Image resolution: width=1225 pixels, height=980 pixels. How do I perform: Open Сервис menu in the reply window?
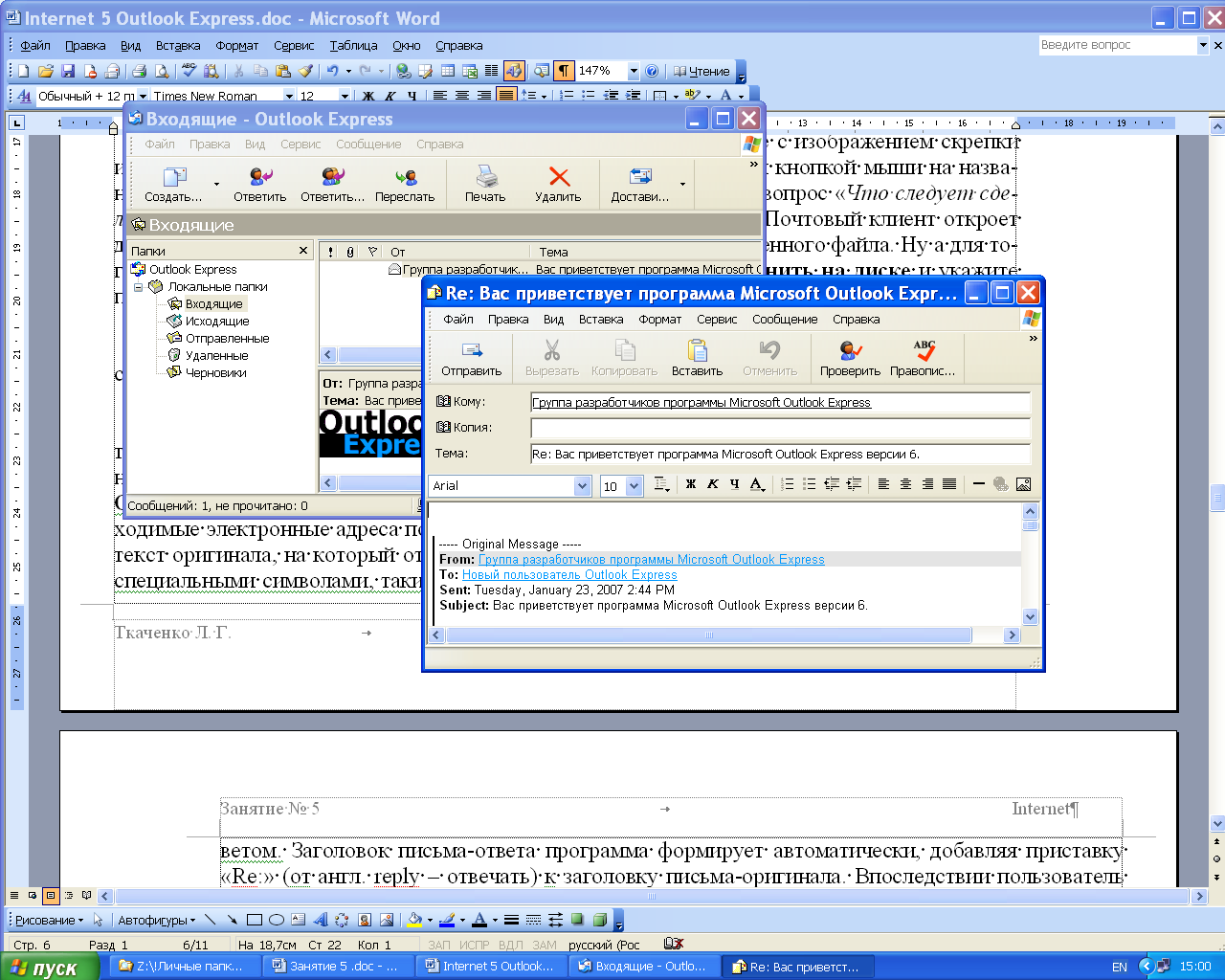click(717, 319)
